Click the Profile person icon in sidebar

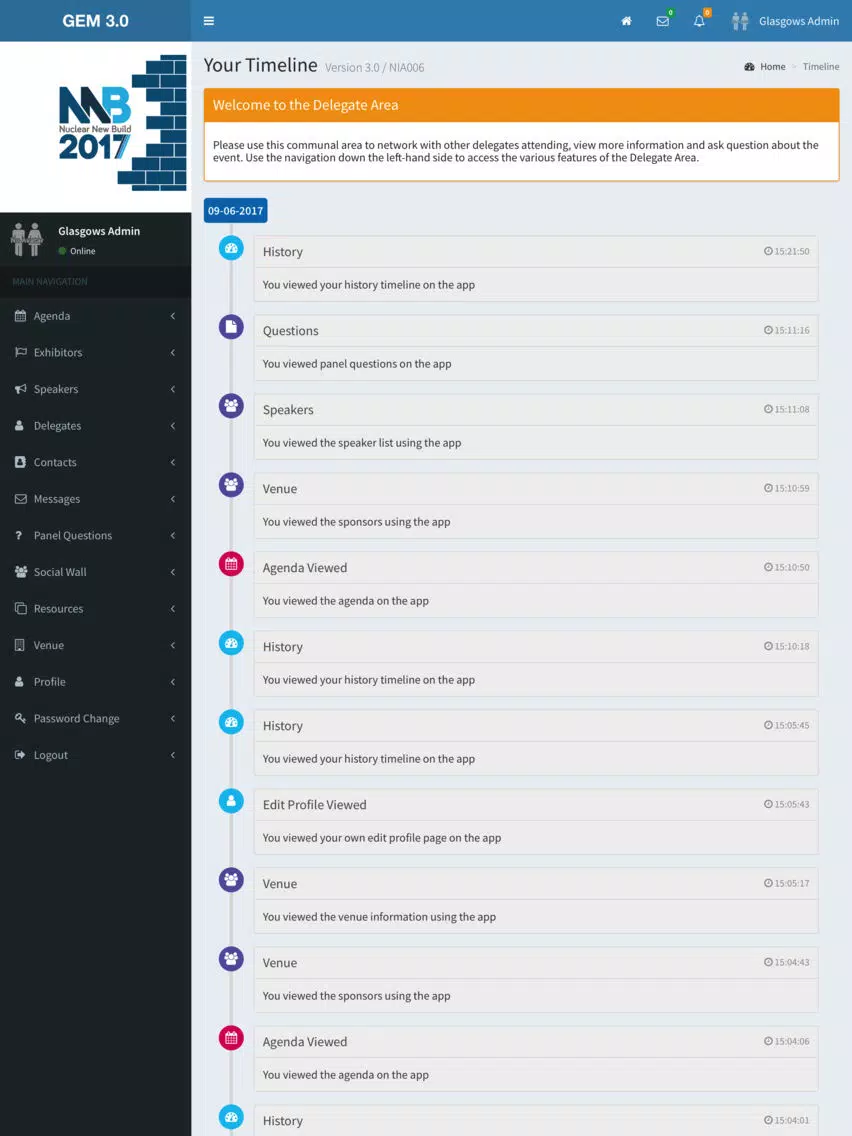tap(20, 682)
